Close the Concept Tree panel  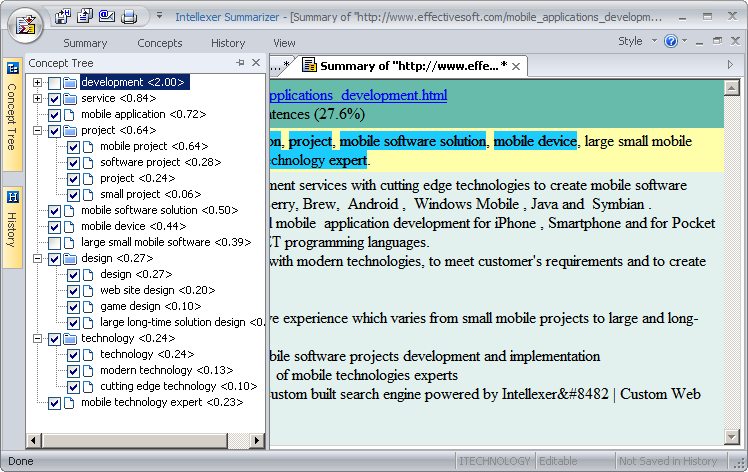pos(256,63)
